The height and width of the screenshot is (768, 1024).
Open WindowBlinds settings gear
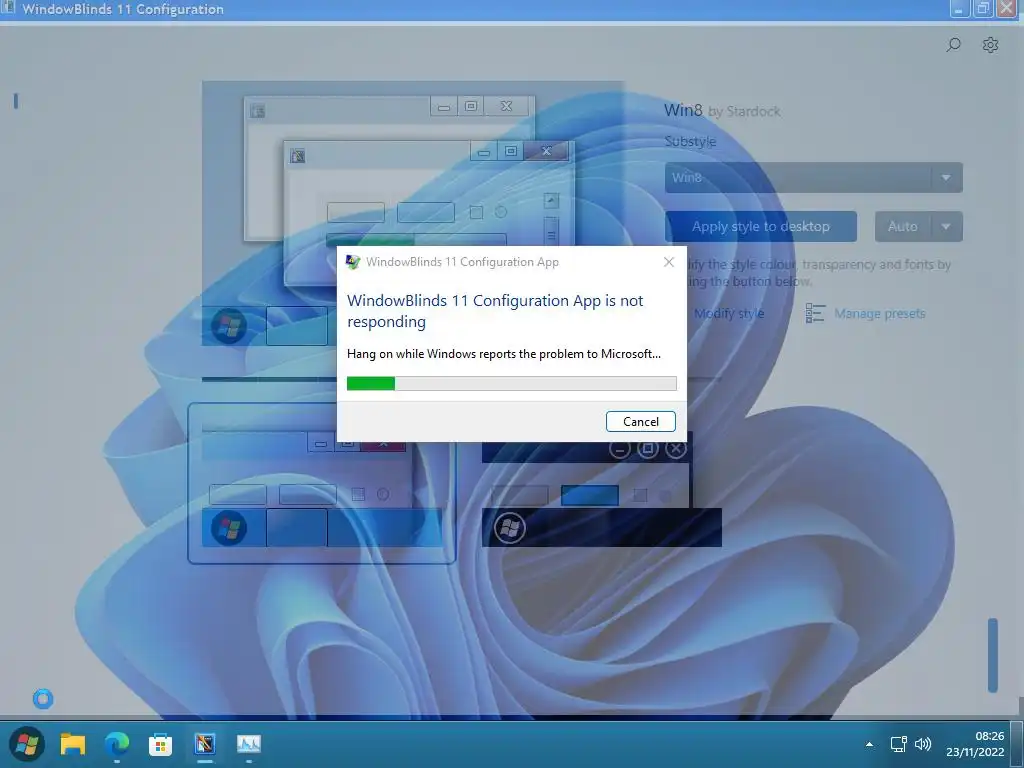(x=990, y=45)
